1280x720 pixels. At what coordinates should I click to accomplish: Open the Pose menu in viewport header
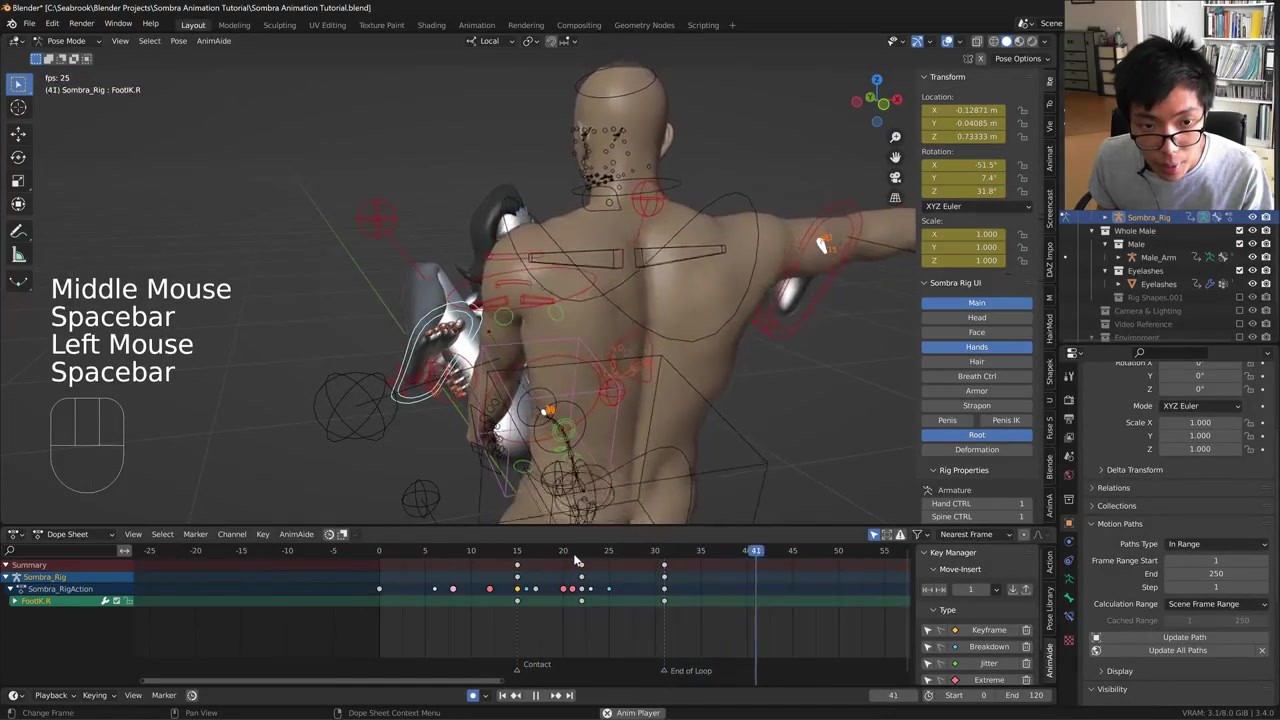coord(178,41)
